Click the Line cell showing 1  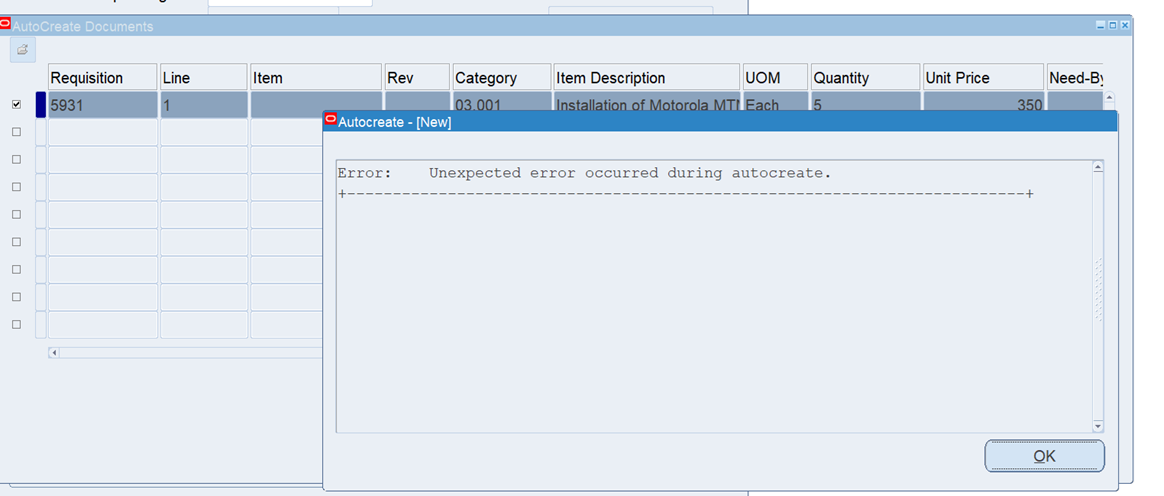(x=203, y=105)
